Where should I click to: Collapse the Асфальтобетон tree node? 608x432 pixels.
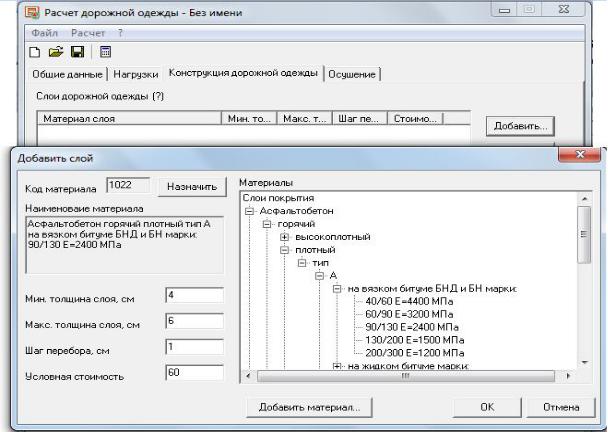pos(249,211)
